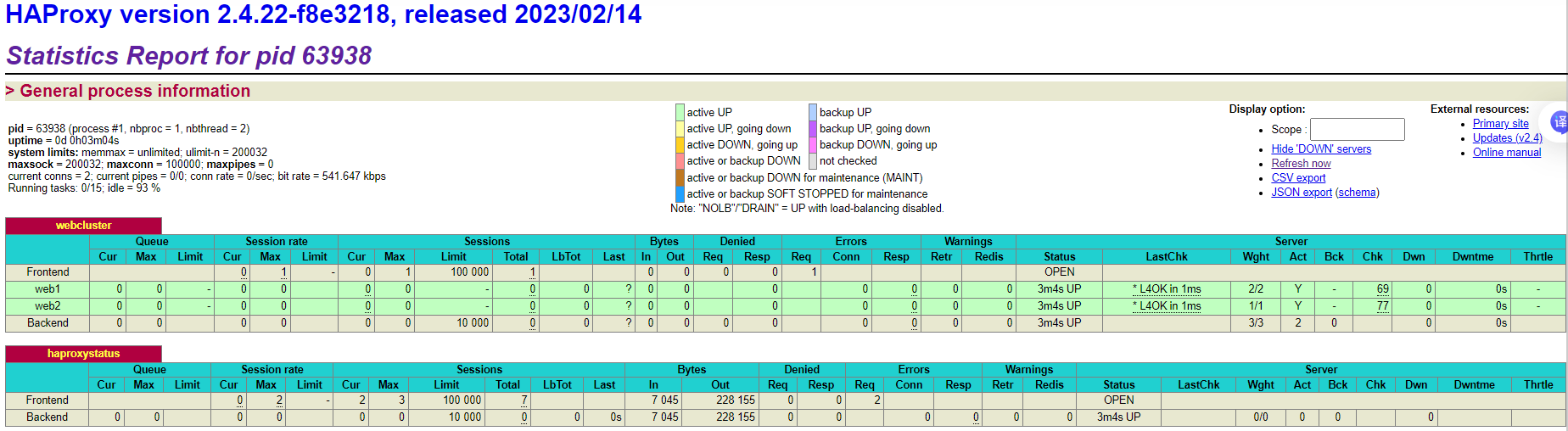This screenshot has width=1568, height=431.
Task: Select the web1 server row name
Action: [48, 289]
